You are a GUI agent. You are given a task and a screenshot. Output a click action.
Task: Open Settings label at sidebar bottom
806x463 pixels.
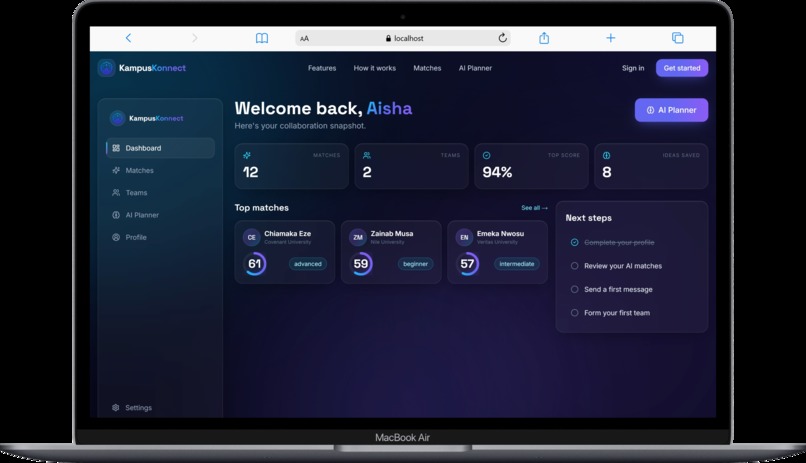coord(139,408)
